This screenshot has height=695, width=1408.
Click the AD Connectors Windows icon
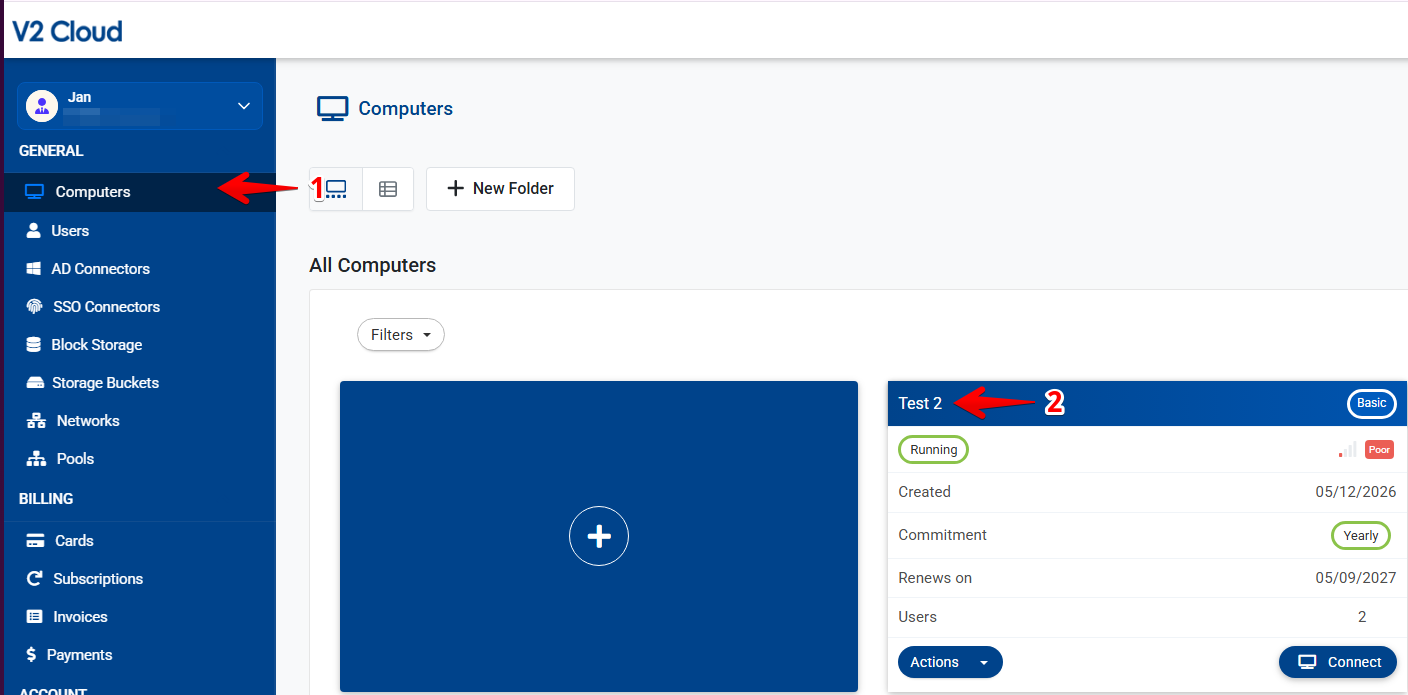[35, 269]
